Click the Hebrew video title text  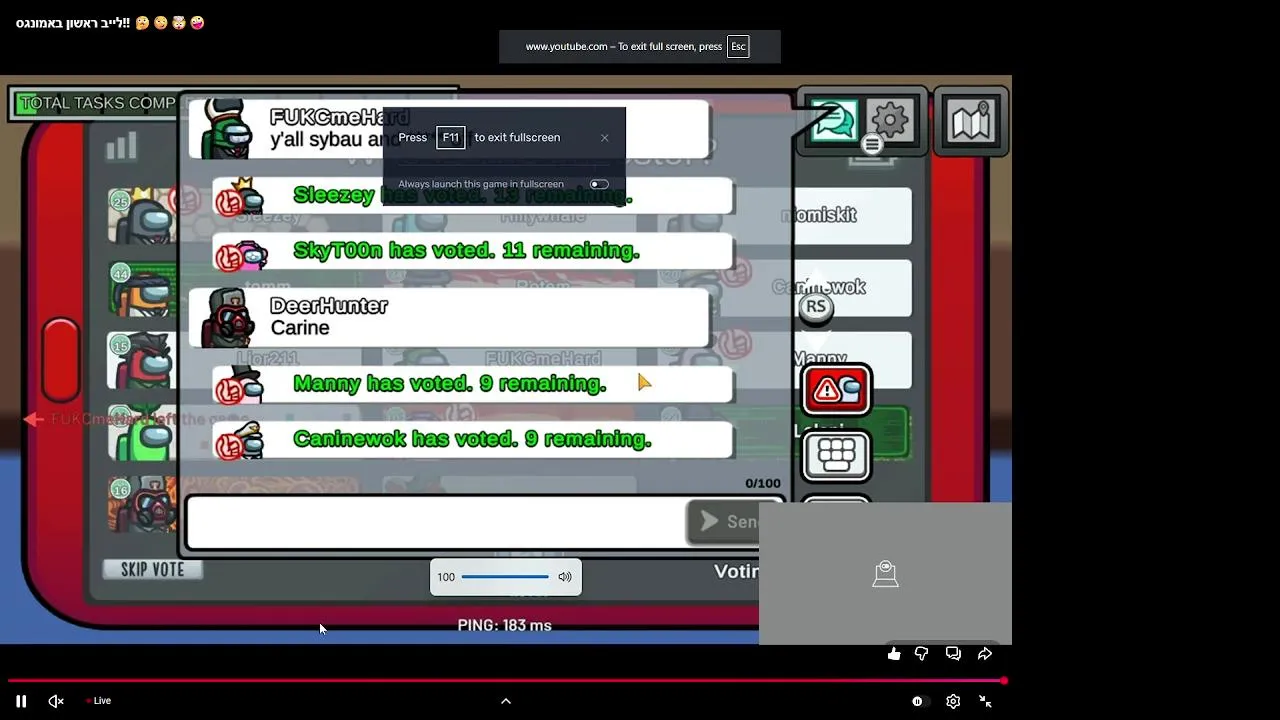coord(73,22)
